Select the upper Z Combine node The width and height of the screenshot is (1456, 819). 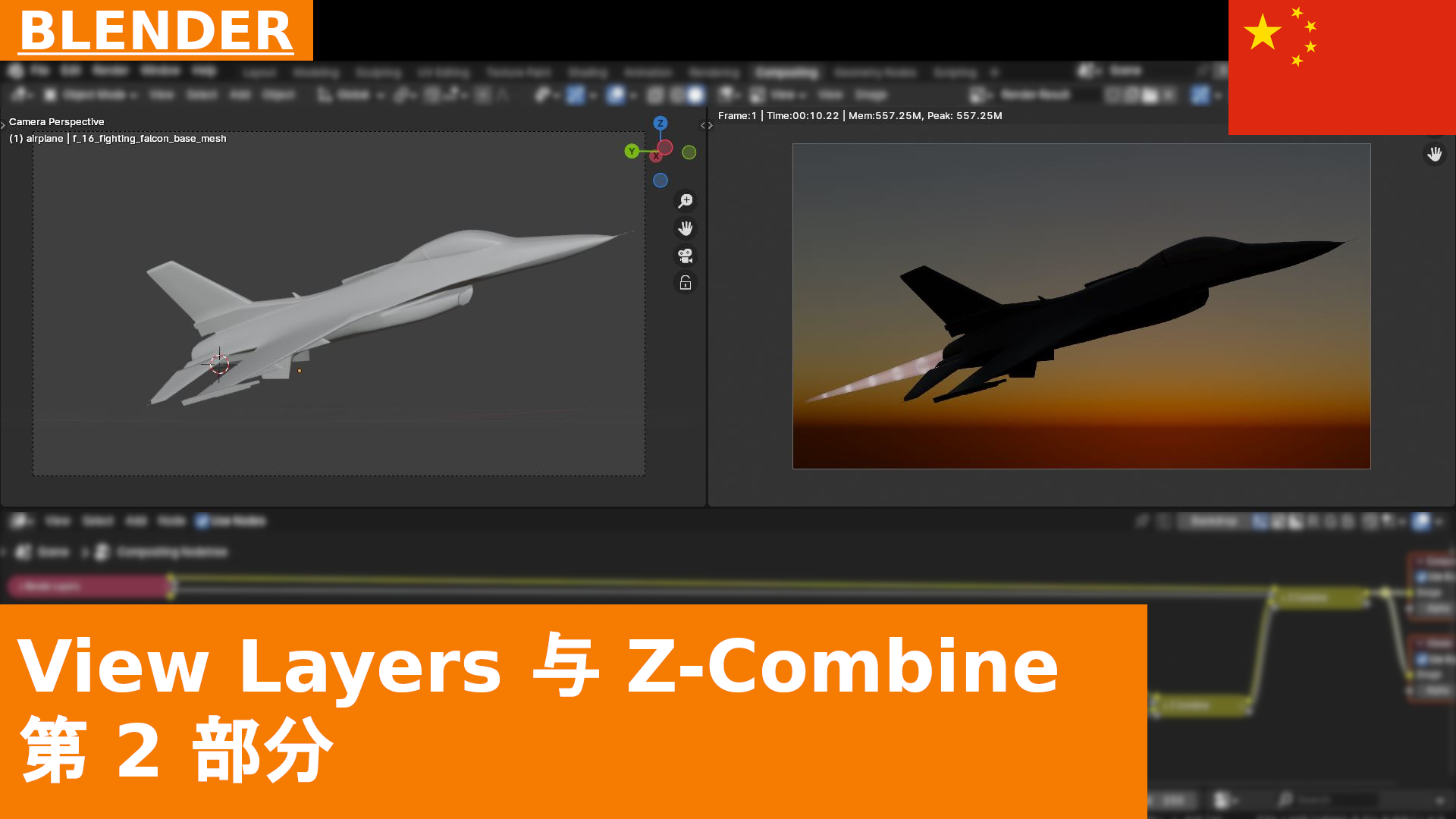coord(1319,598)
